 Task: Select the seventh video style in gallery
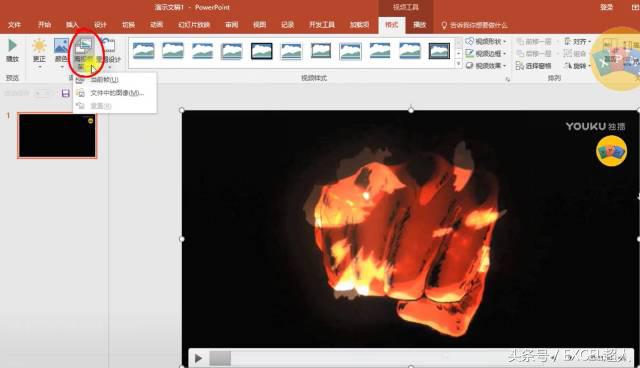pos(321,51)
